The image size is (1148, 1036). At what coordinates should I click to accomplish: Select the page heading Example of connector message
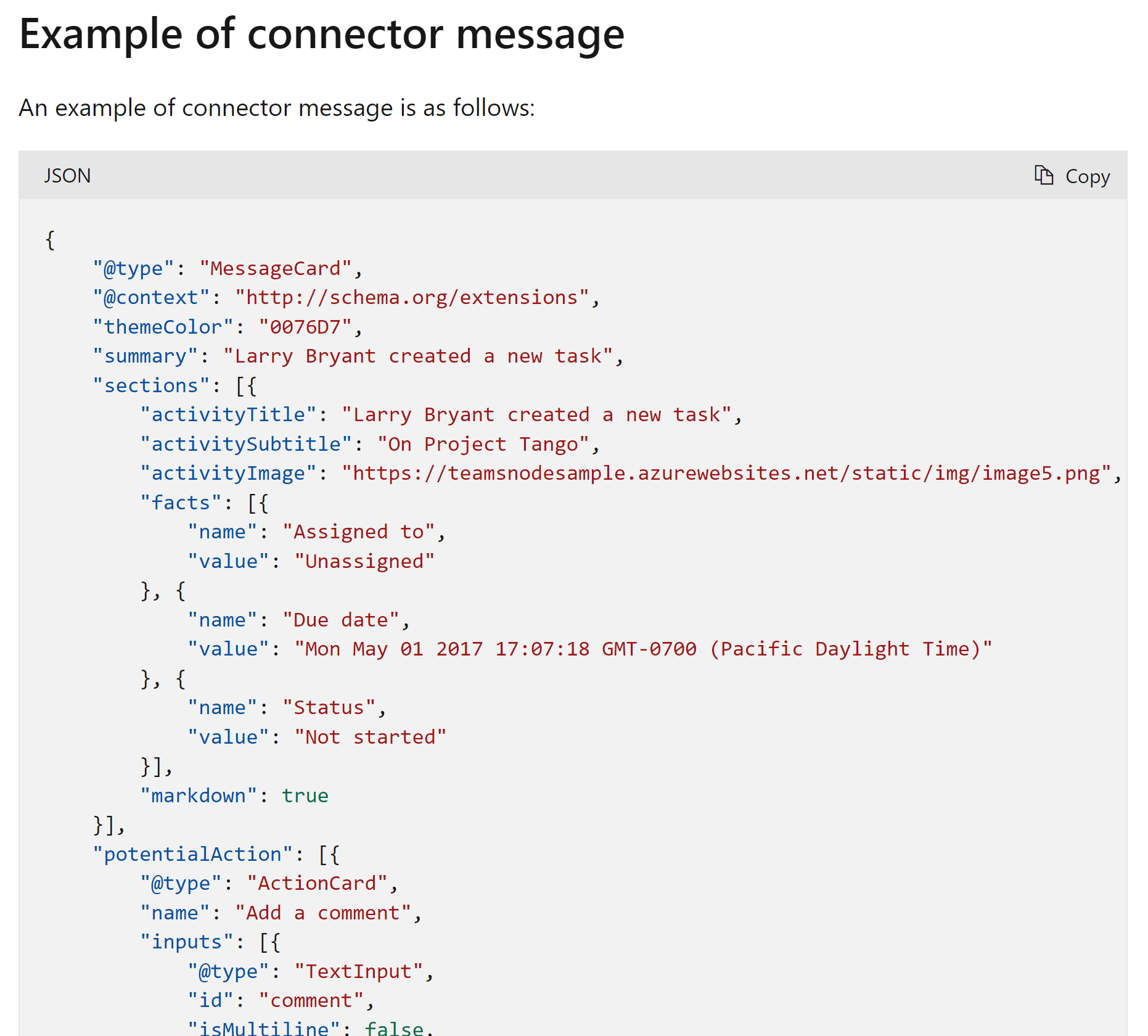click(321, 34)
